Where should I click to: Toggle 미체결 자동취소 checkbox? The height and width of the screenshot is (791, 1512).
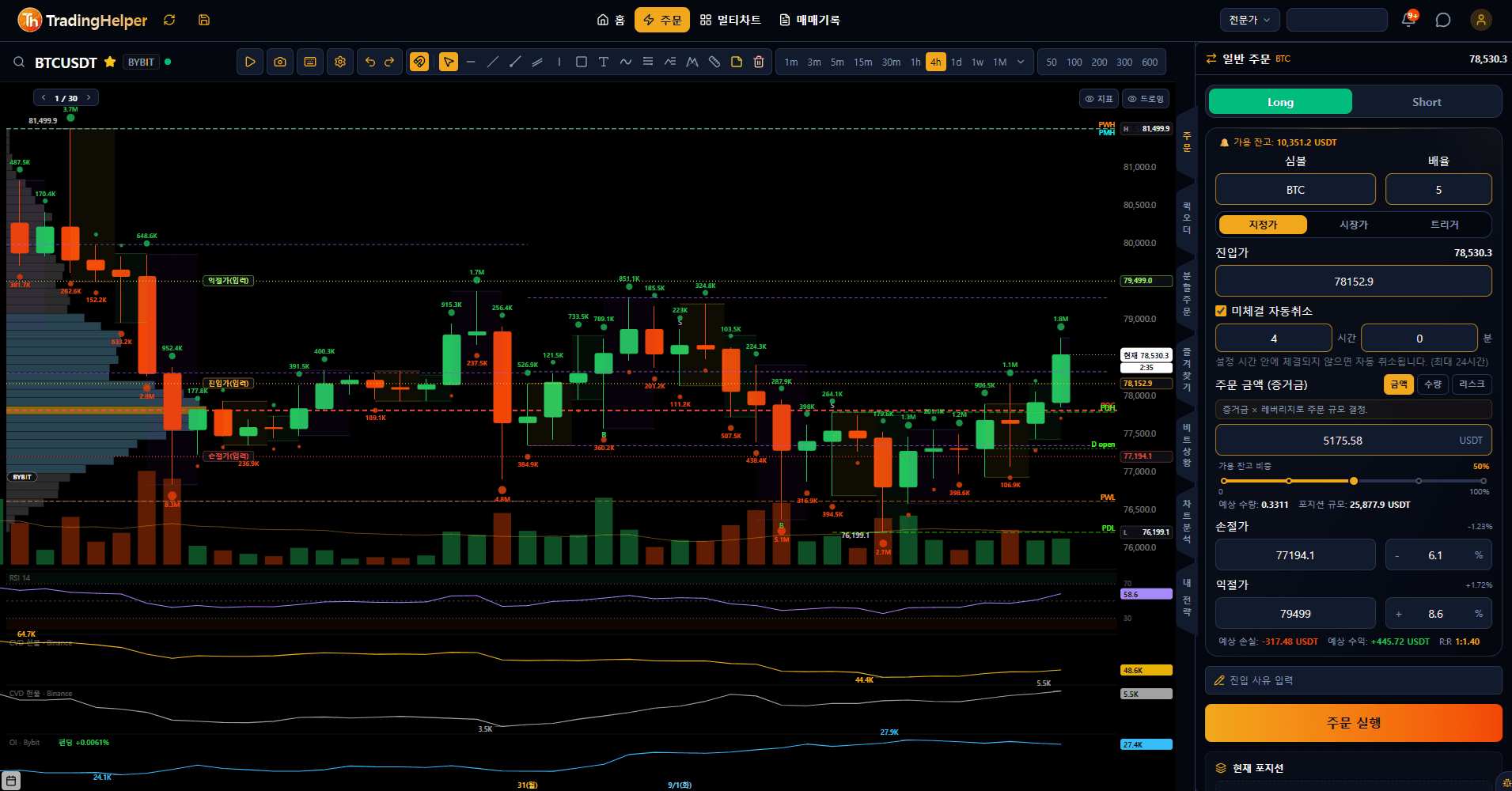(1221, 311)
